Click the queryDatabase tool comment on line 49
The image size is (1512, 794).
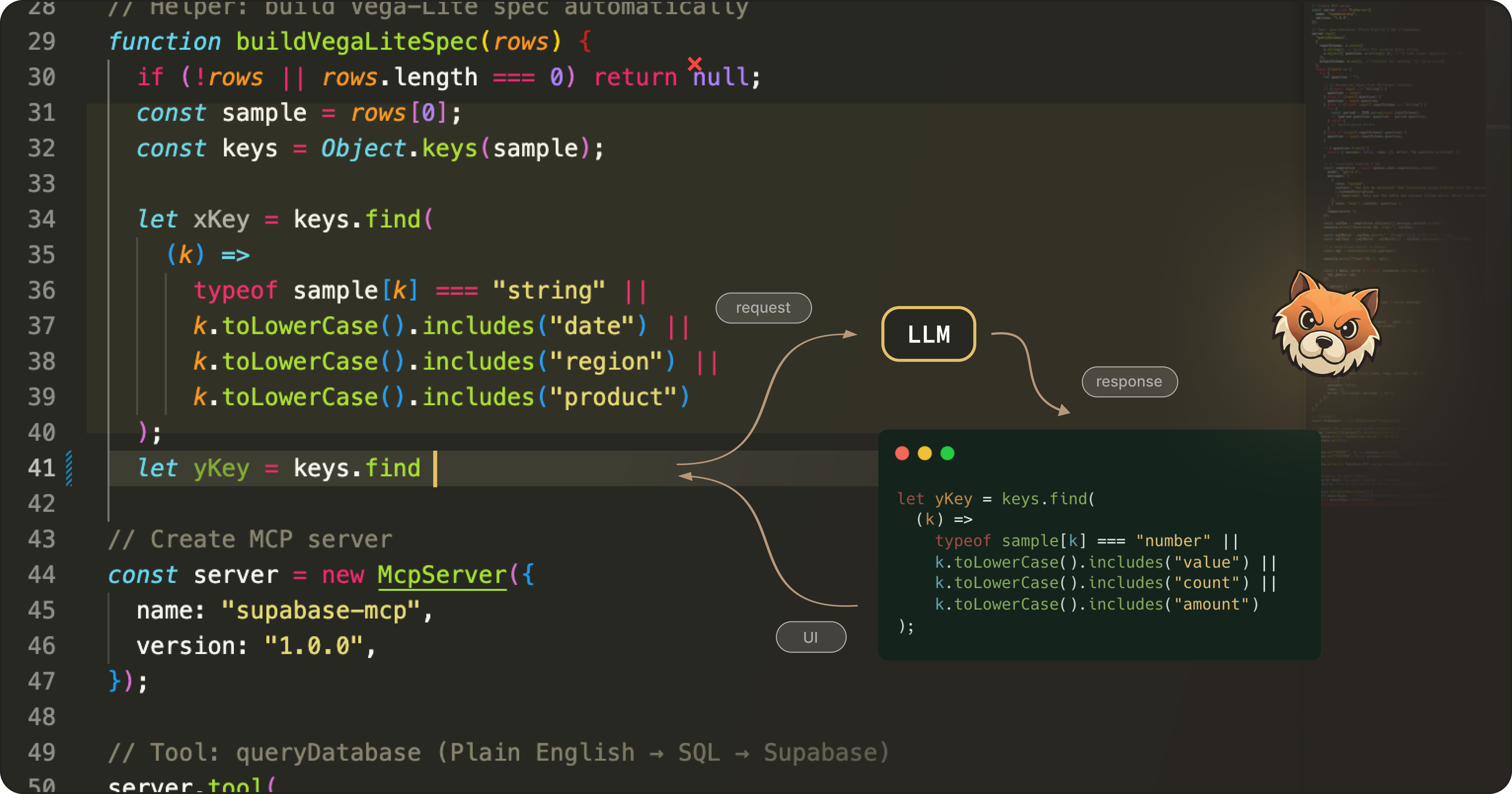[499, 752]
